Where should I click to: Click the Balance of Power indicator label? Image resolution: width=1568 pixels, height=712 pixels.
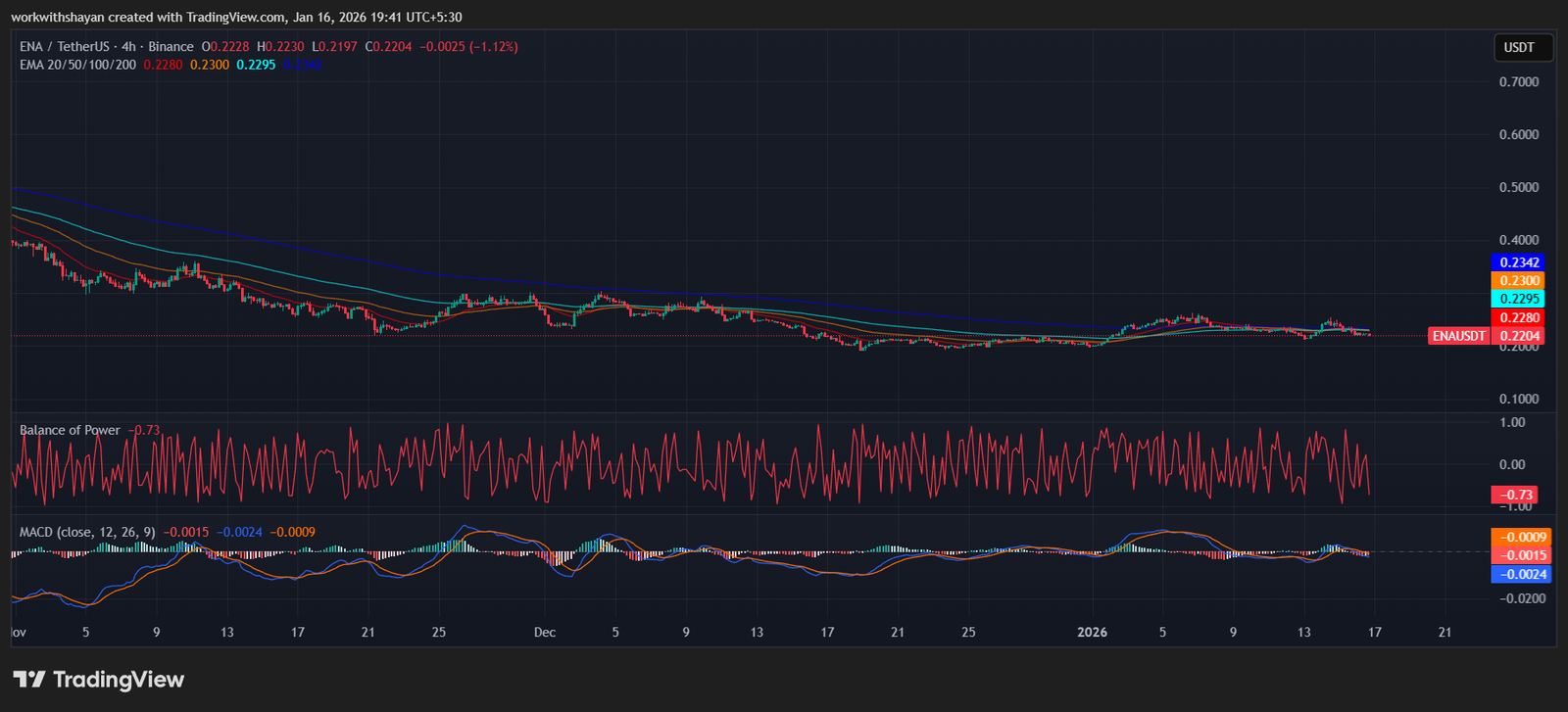pyautogui.click(x=70, y=430)
